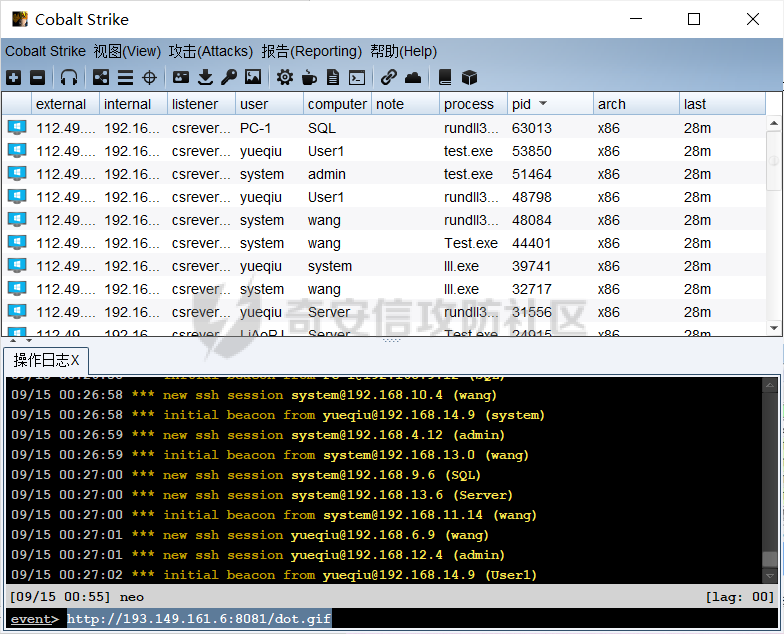The height and width of the screenshot is (634, 784).
Task: Sort by the computer column header
Action: (x=337, y=104)
